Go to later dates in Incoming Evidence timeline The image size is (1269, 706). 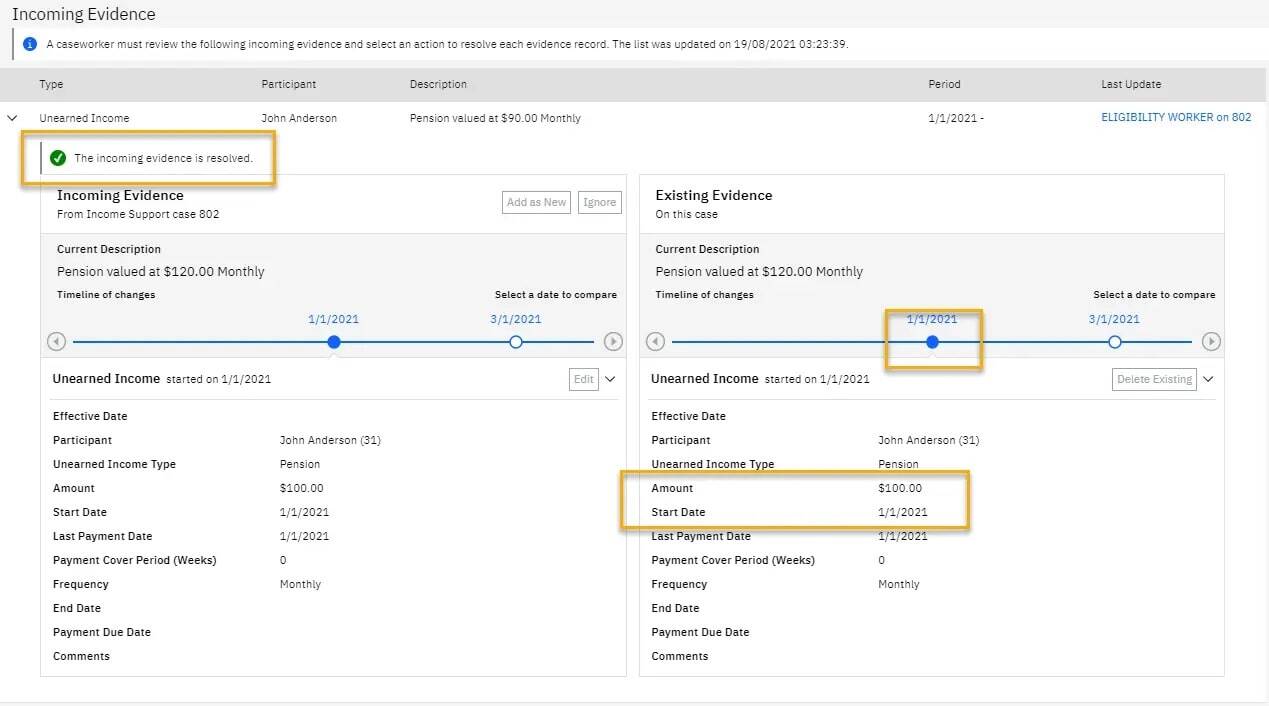pos(613,342)
